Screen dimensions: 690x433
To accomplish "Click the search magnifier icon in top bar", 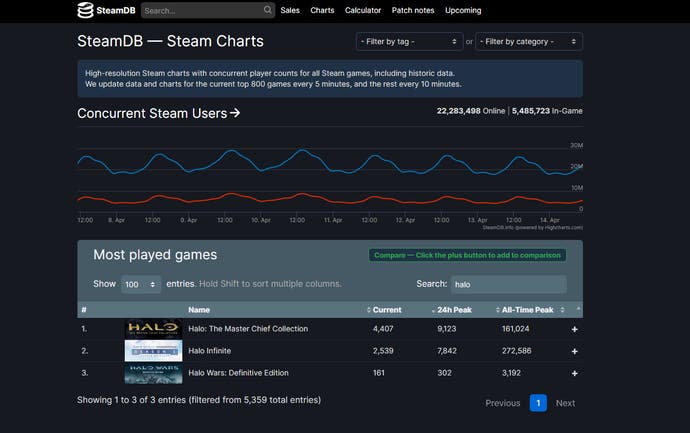I will 268,10.
